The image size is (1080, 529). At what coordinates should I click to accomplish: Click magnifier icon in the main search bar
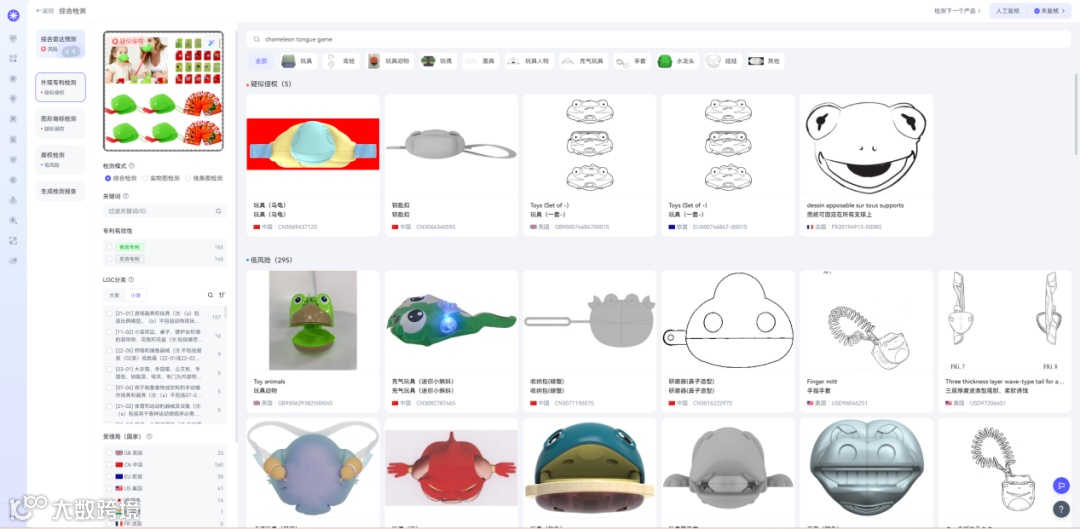click(x=258, y=40)
